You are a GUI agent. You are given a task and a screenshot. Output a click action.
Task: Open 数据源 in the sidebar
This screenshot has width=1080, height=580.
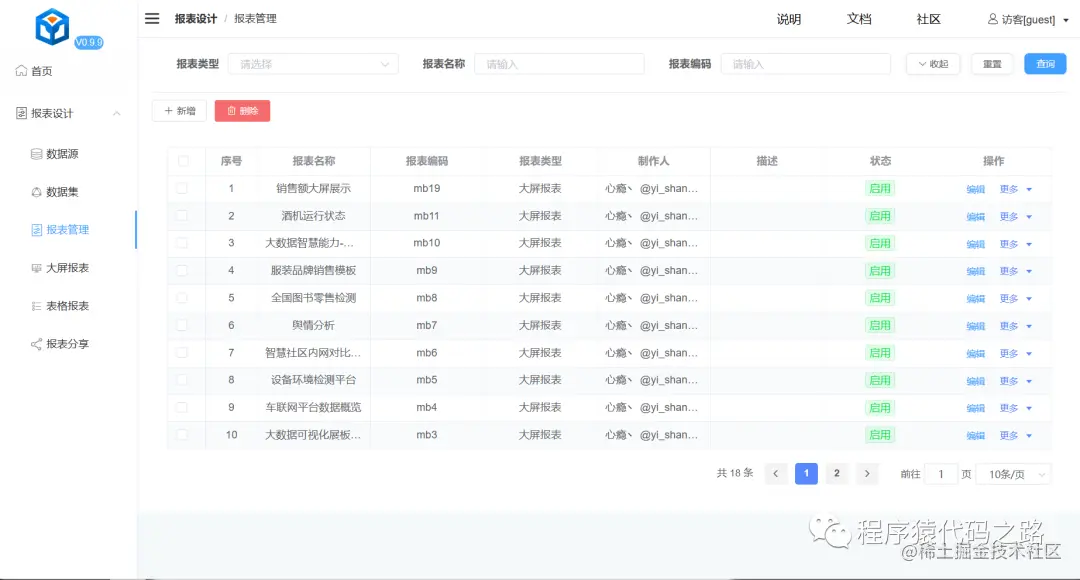54,154
